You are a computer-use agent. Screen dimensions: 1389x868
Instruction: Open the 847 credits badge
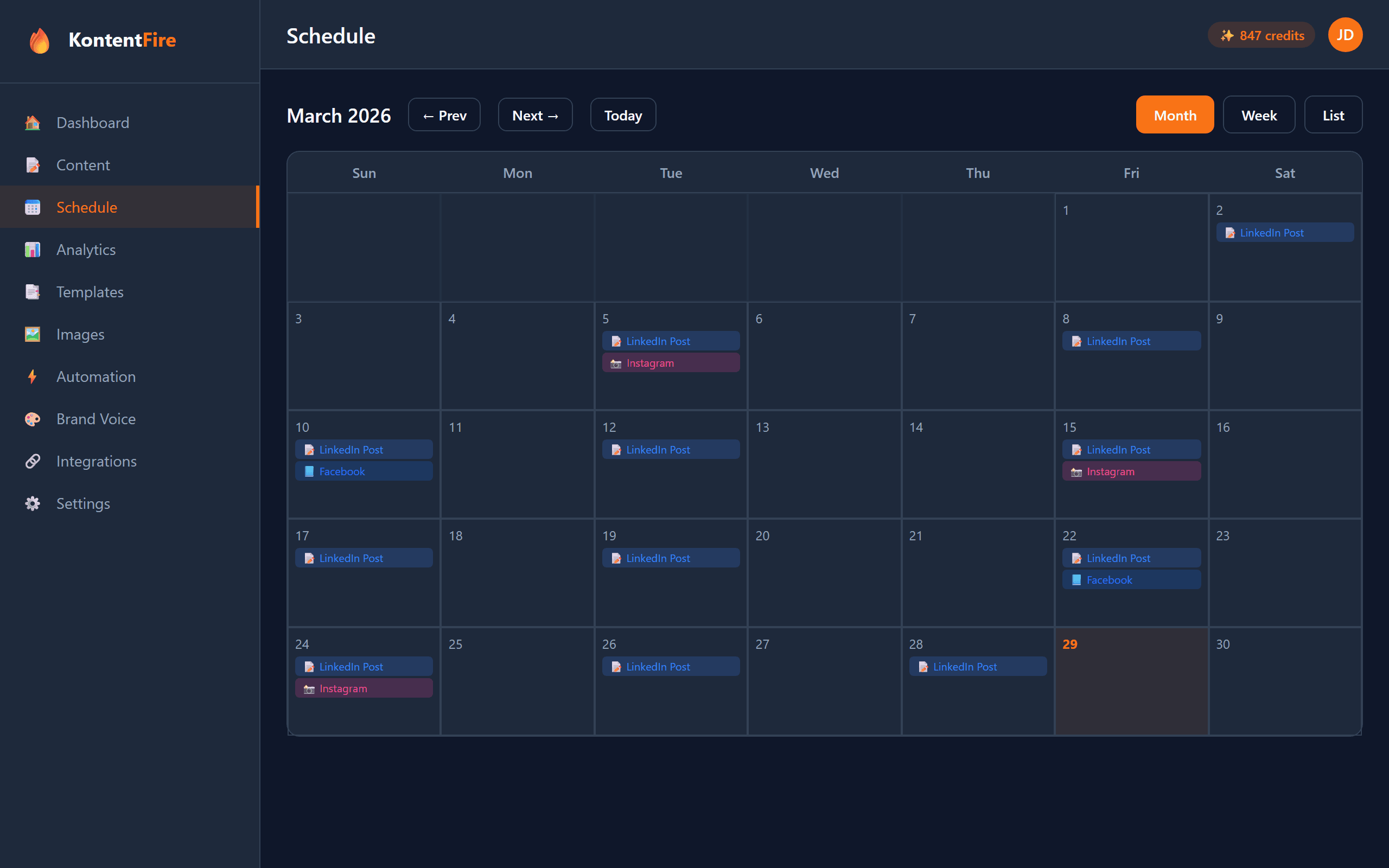pos(1260,34)
